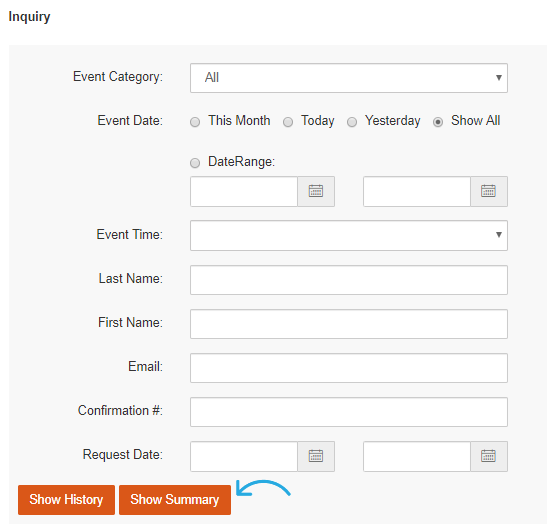Click the Request Date end textbox
Image resolution: width=547 pixels, height=524 pixels.
(417, 456)
